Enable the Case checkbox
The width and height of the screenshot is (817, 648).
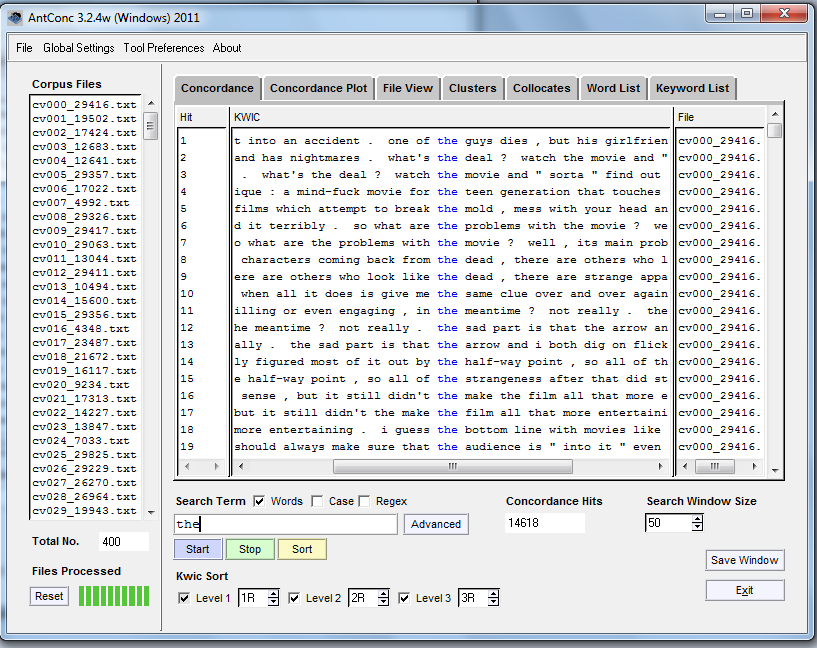point(317,501)
